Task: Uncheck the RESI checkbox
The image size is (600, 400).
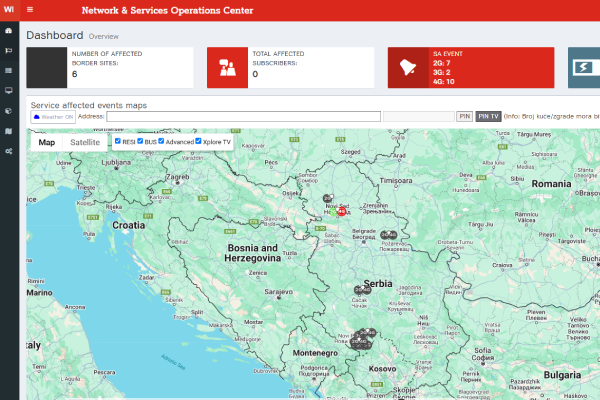Action: click(x=117, y=142)
